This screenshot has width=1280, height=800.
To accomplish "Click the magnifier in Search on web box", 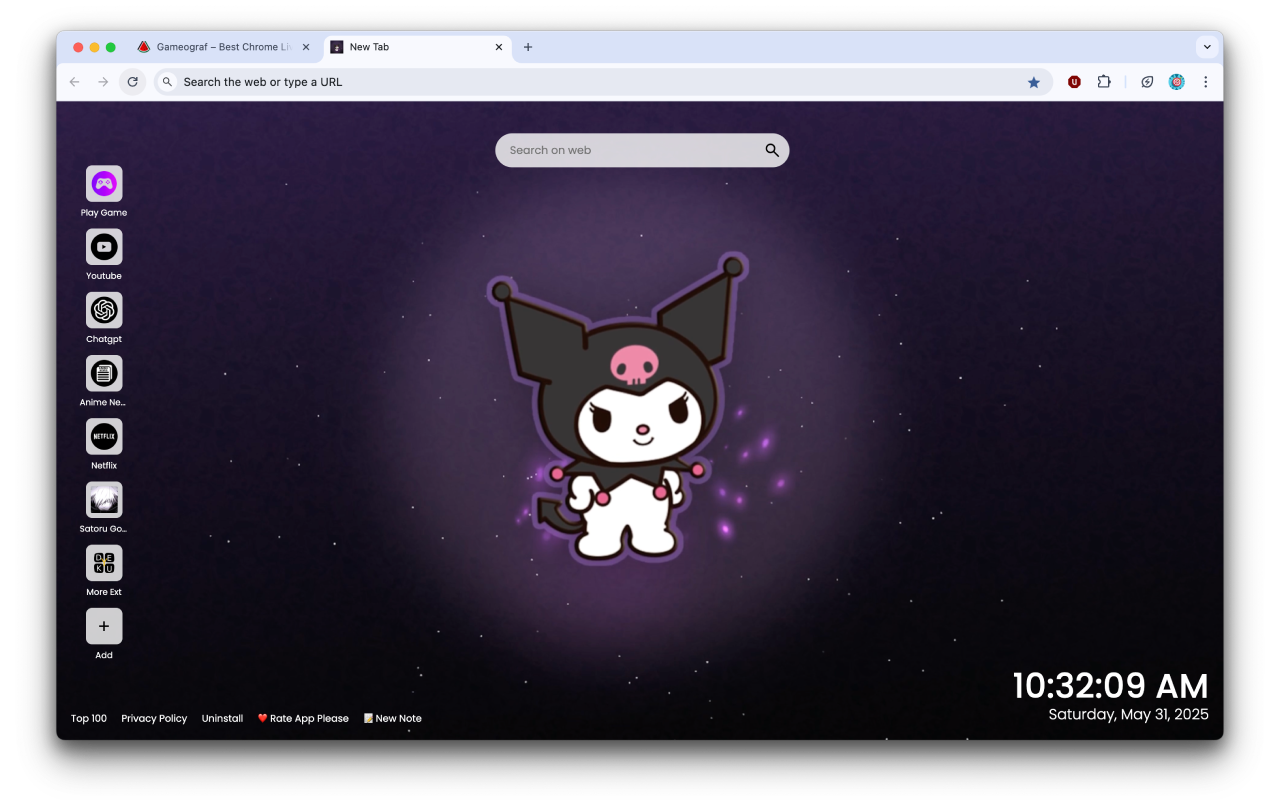I will pos(772,150).
